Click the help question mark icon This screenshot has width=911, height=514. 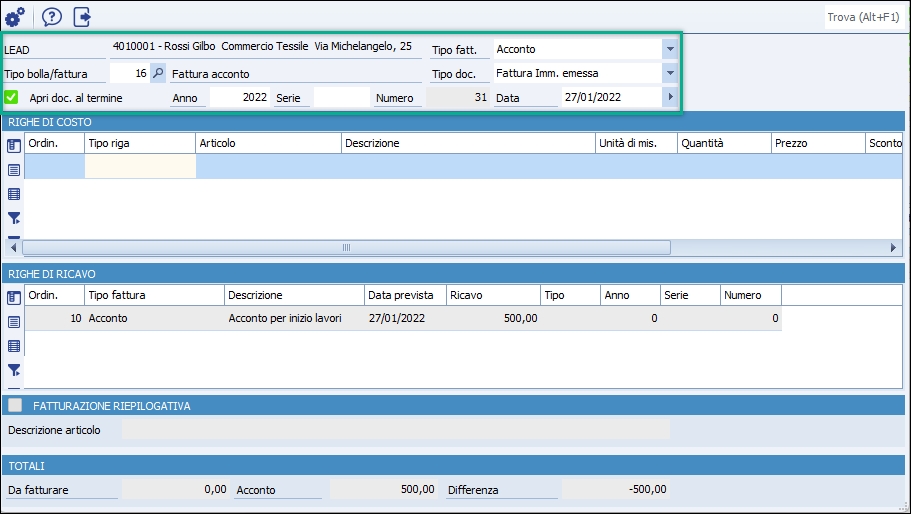[x=51, y=17]
